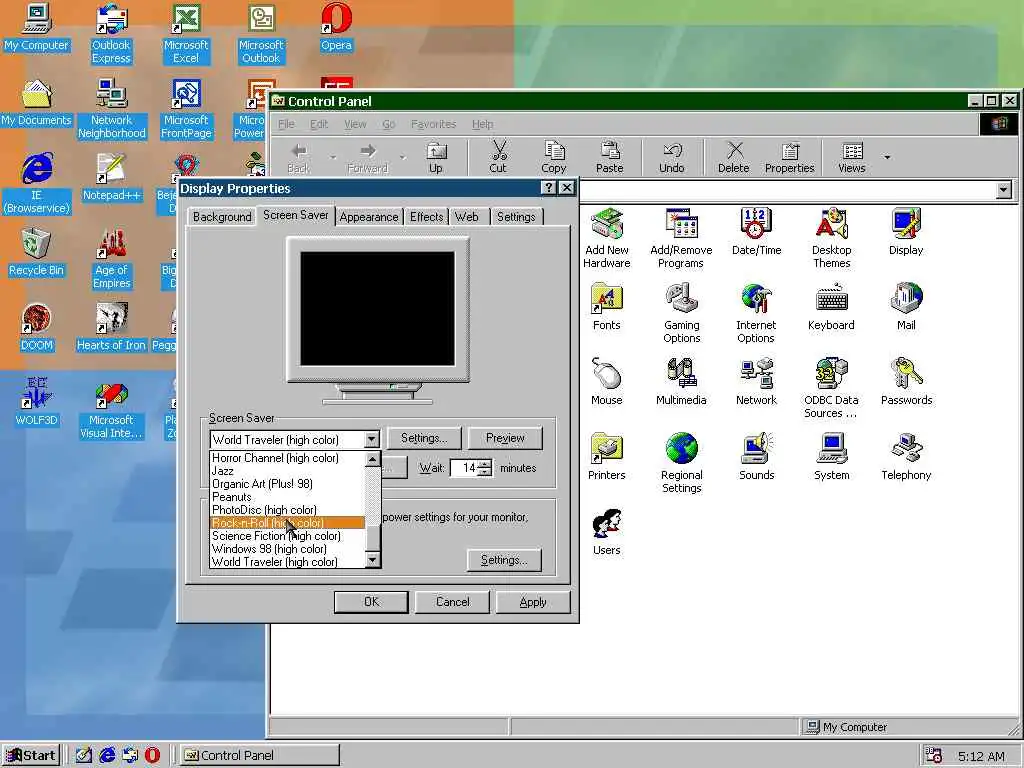This screenshot has height=768, width=1024.
Task: Expand the Views dropdown arrow
Action: 887,157
